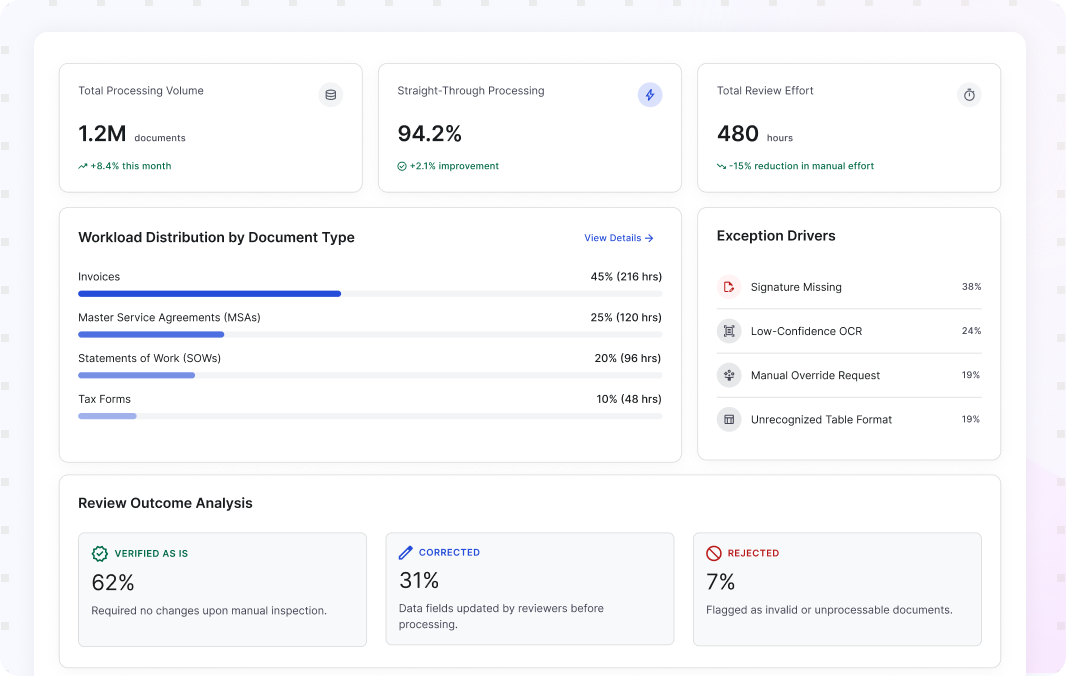The width and height of the screenshot is (1066, 676).
Task: Click the lightning bolt icon on Straight-Through Processing
Action: [650, 95]
